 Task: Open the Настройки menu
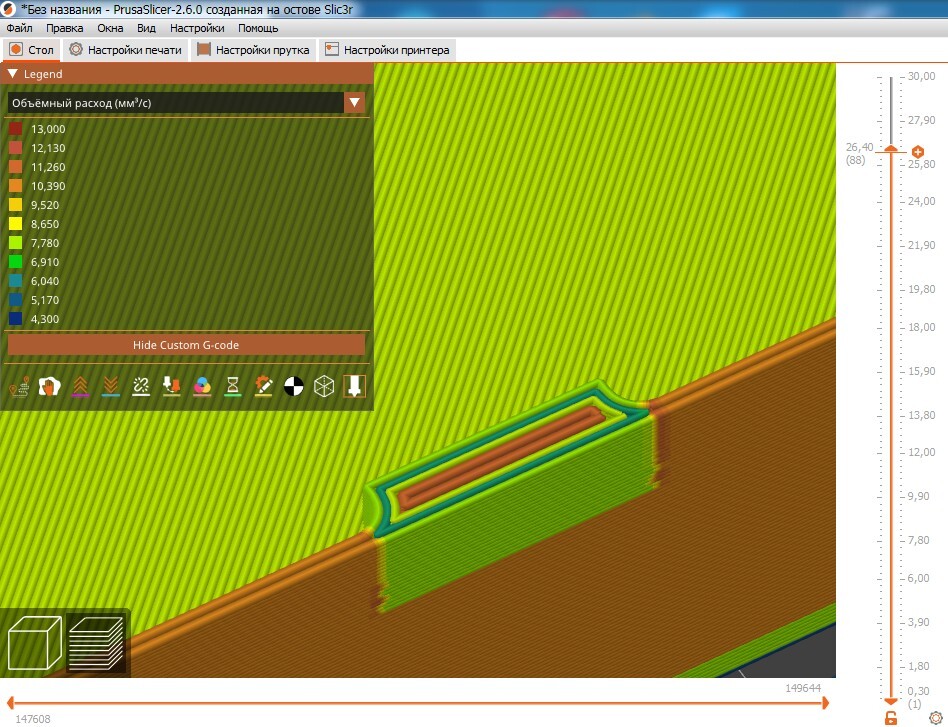pyautogui.click(x=197, y=28)
